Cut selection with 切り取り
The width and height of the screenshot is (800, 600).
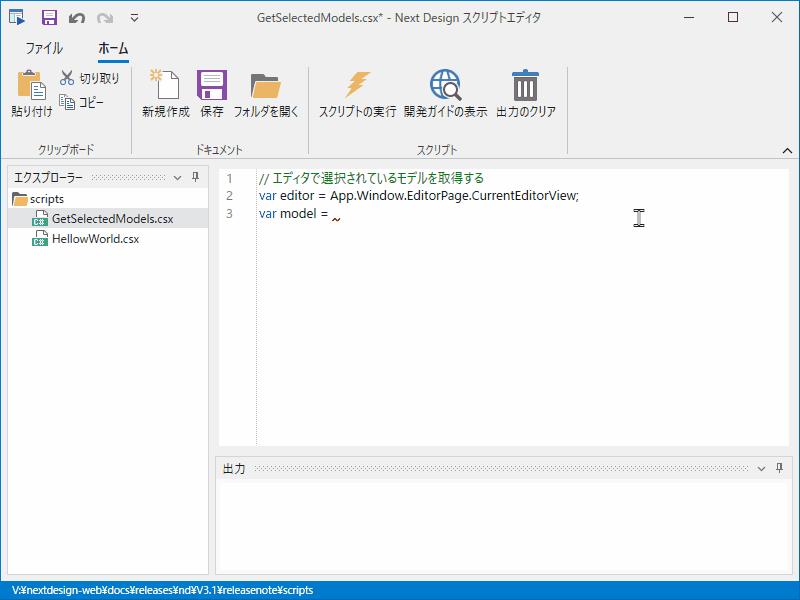(89, 78)
